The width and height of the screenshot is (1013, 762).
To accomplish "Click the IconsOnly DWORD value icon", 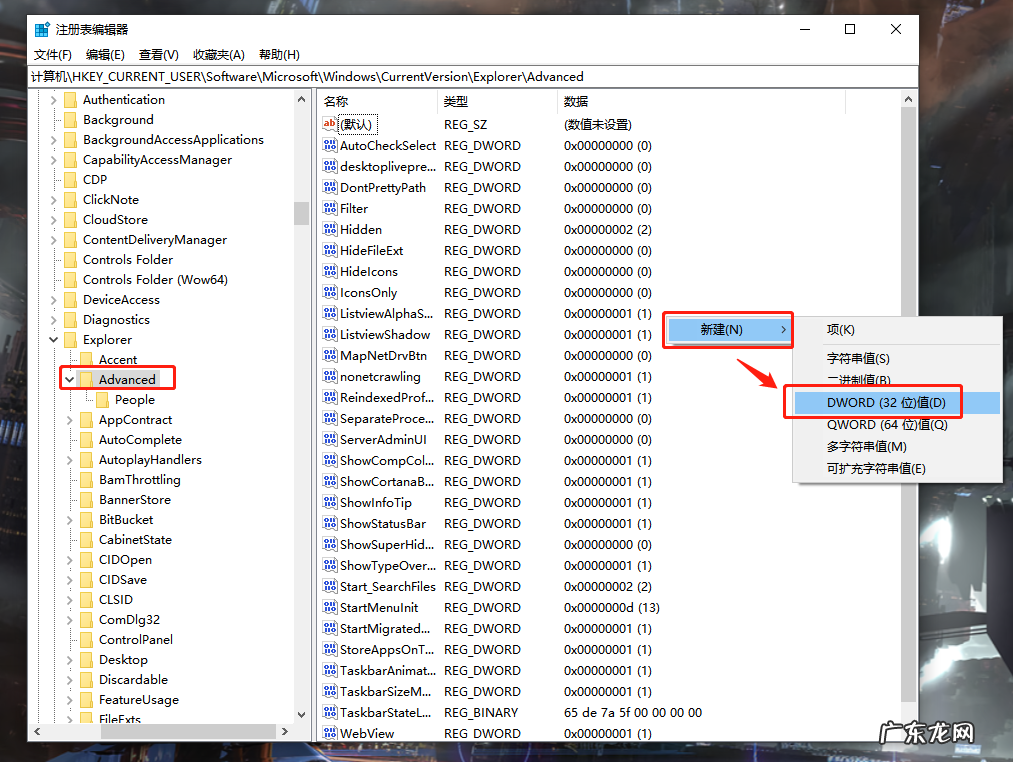I will coord(329,292).
